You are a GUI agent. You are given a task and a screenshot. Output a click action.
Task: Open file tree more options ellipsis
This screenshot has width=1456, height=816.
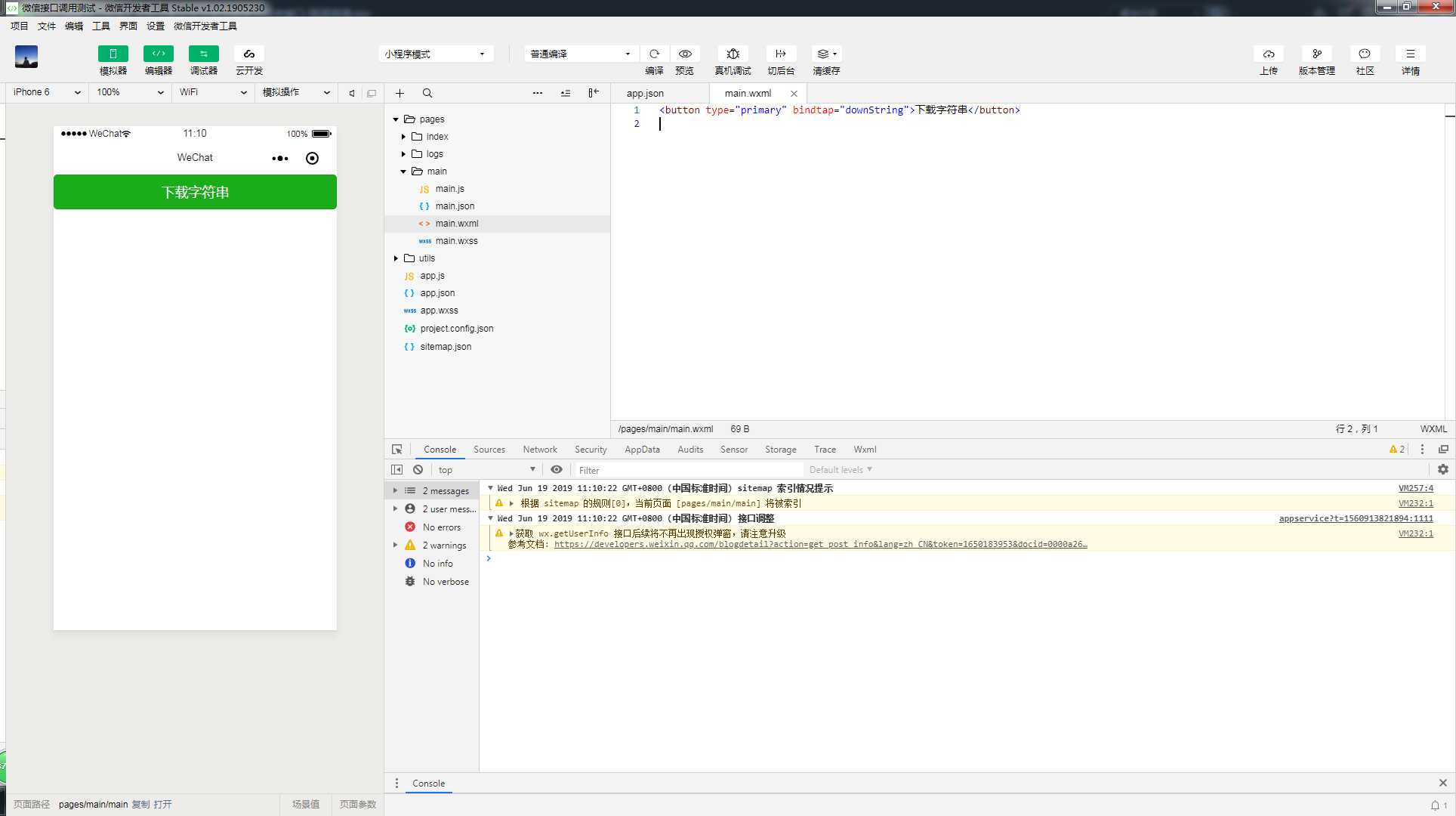[538, 93]
